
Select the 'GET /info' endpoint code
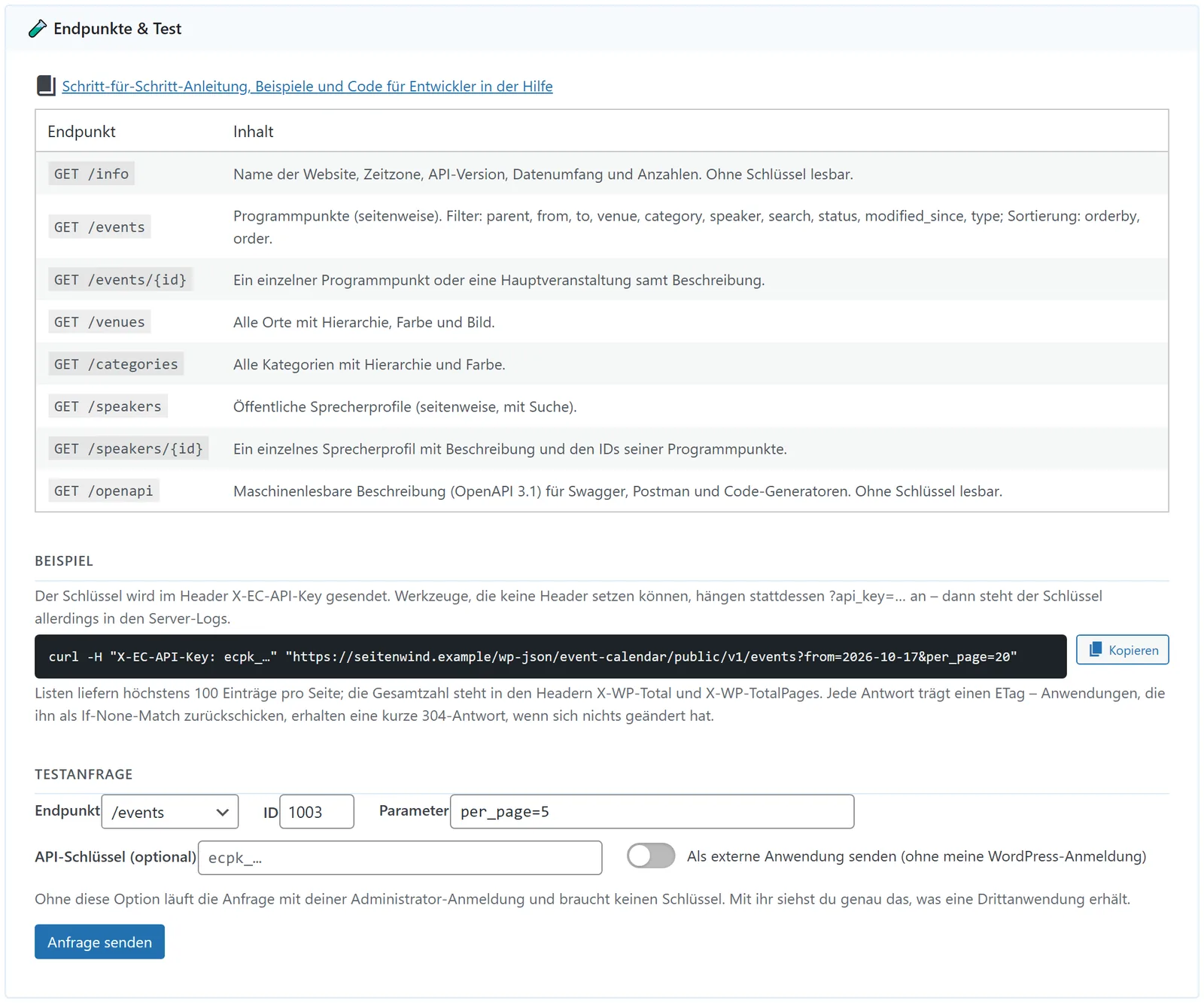[91, 174]
